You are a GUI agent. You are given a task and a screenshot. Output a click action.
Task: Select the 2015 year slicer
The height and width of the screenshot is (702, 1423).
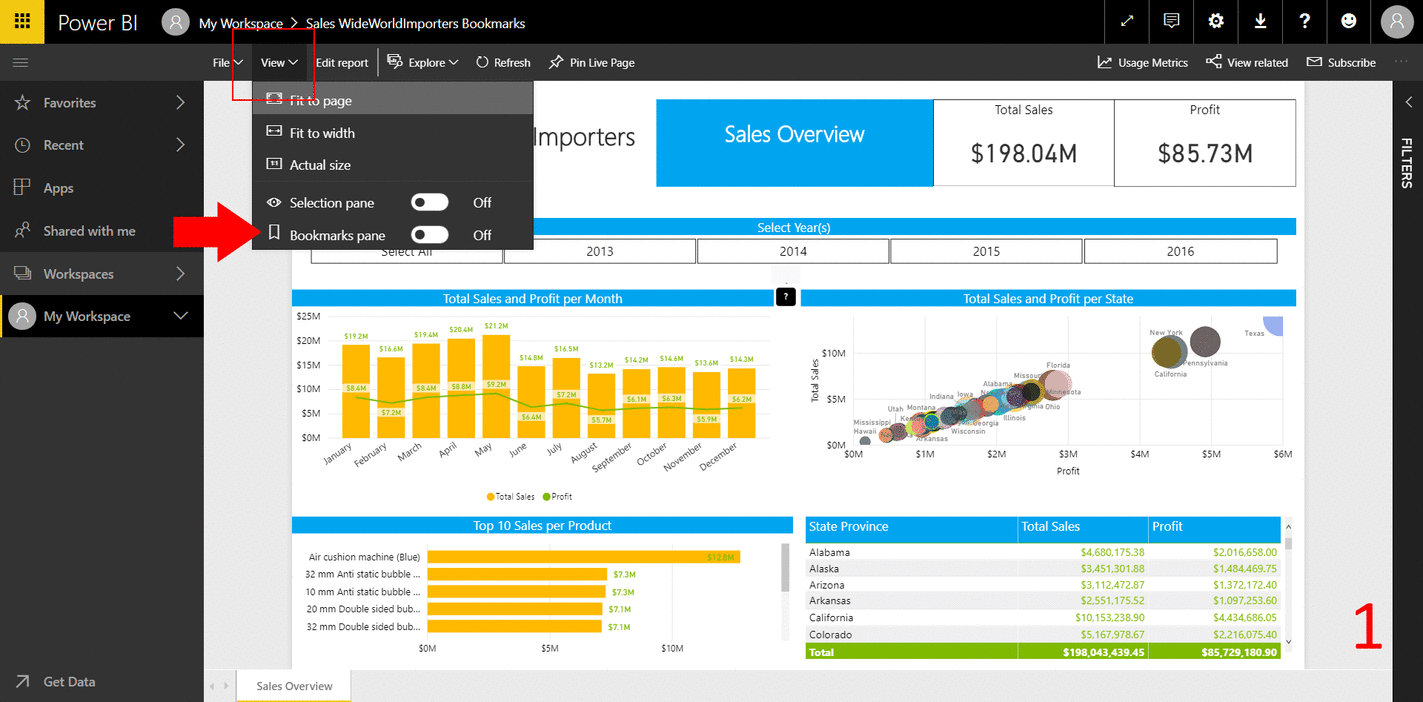(986, 250)
